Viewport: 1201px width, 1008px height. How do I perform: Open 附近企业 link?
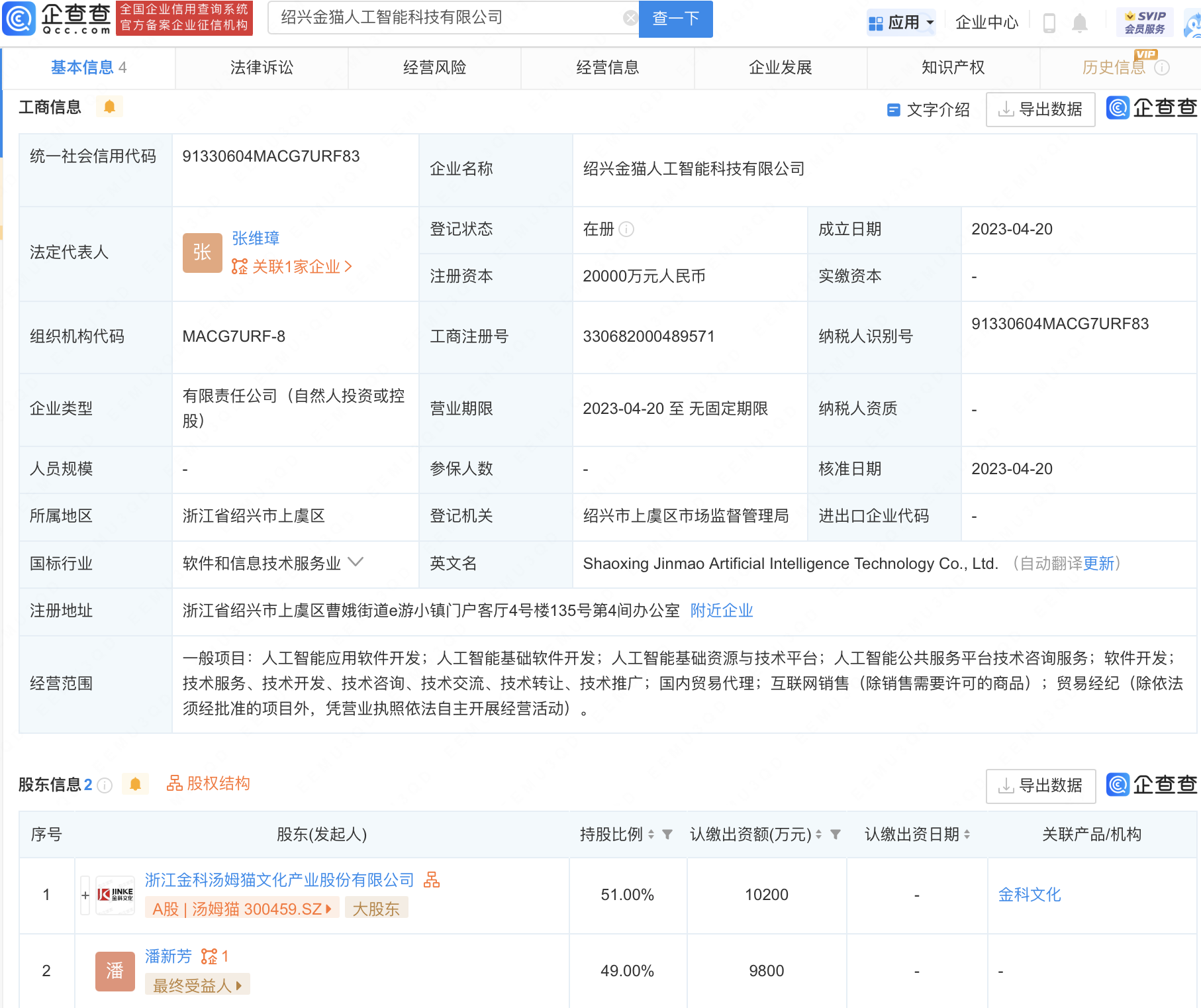click(x=722, y=611)
